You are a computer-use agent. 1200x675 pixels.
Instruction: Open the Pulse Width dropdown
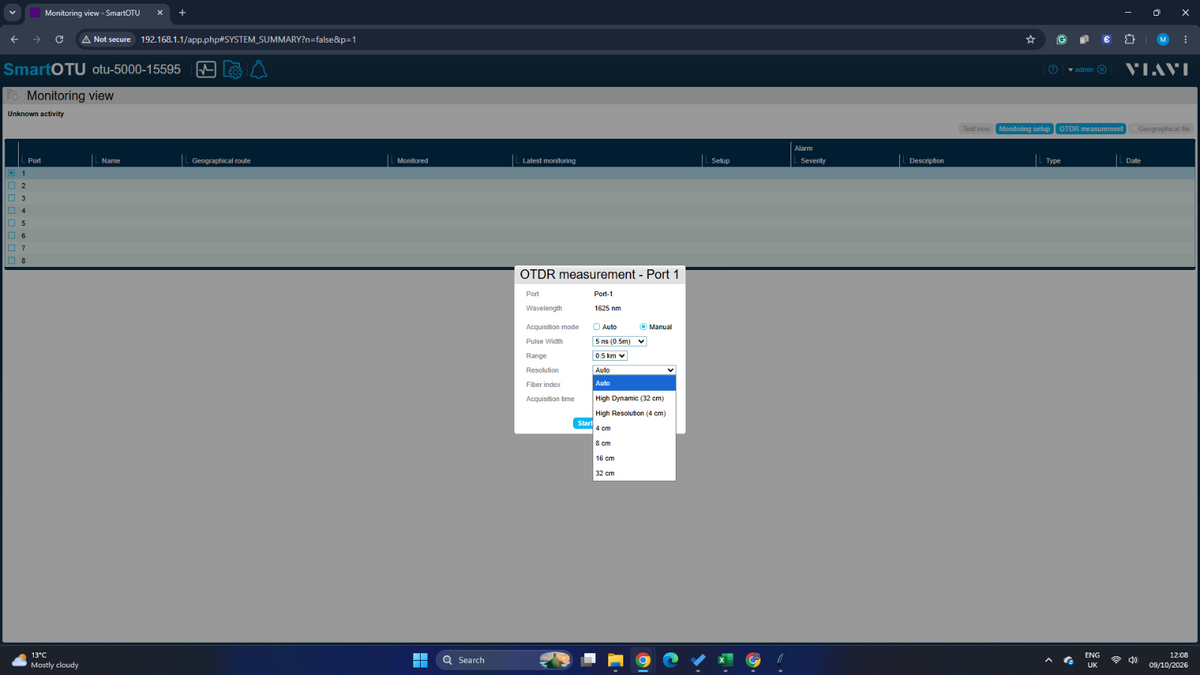pyautogui.click(x=619, y=341)
